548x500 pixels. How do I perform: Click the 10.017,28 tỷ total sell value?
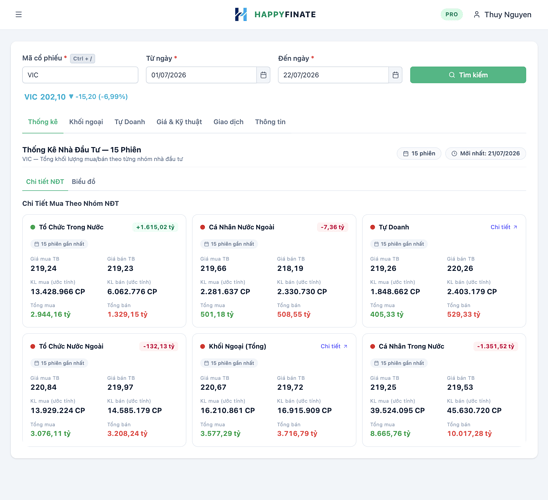469,434
